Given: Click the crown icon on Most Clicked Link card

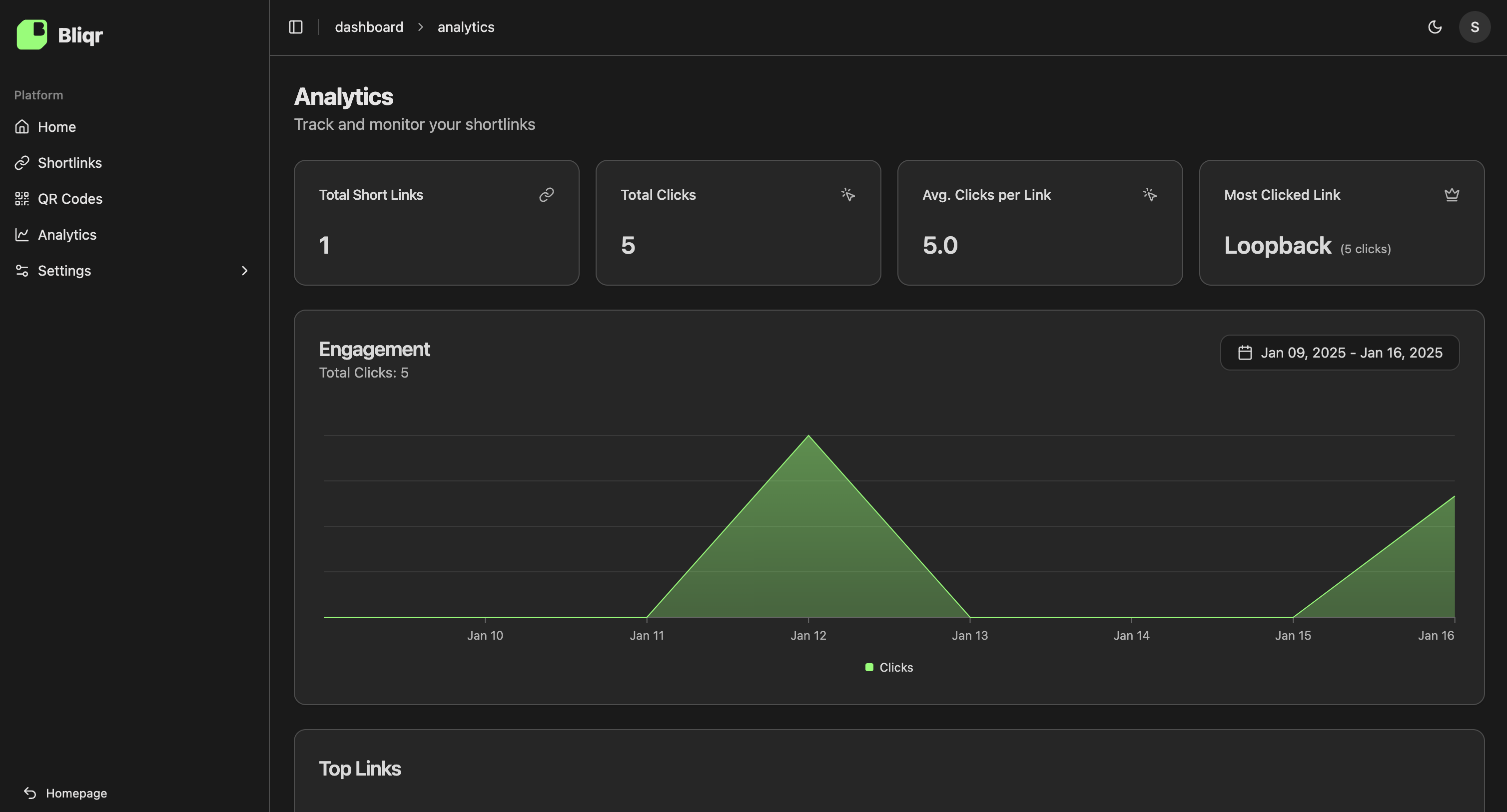Looking at the screenshot, I should pos(1452,195).
